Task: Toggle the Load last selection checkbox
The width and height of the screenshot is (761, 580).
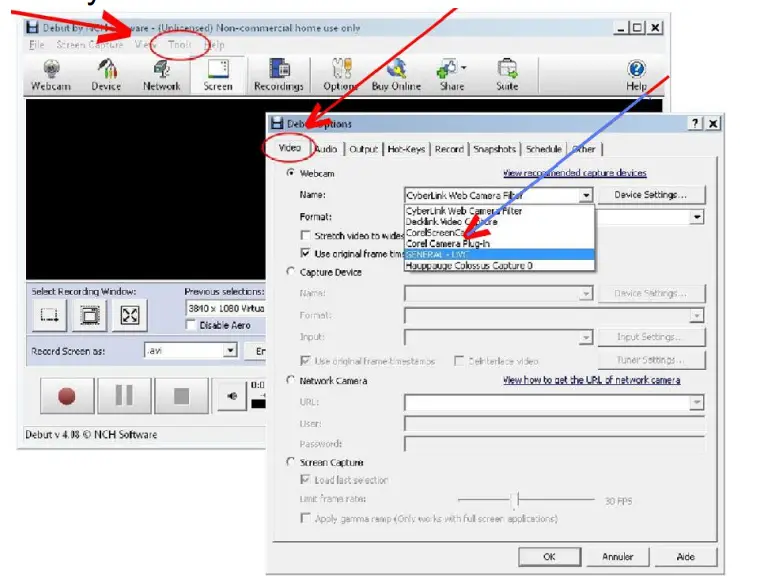Action: coord(305,480)
